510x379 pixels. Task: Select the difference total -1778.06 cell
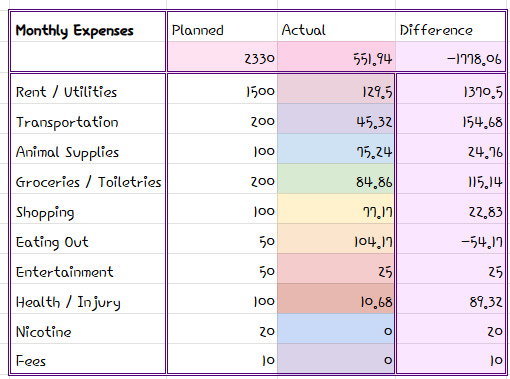pos(450,56)
